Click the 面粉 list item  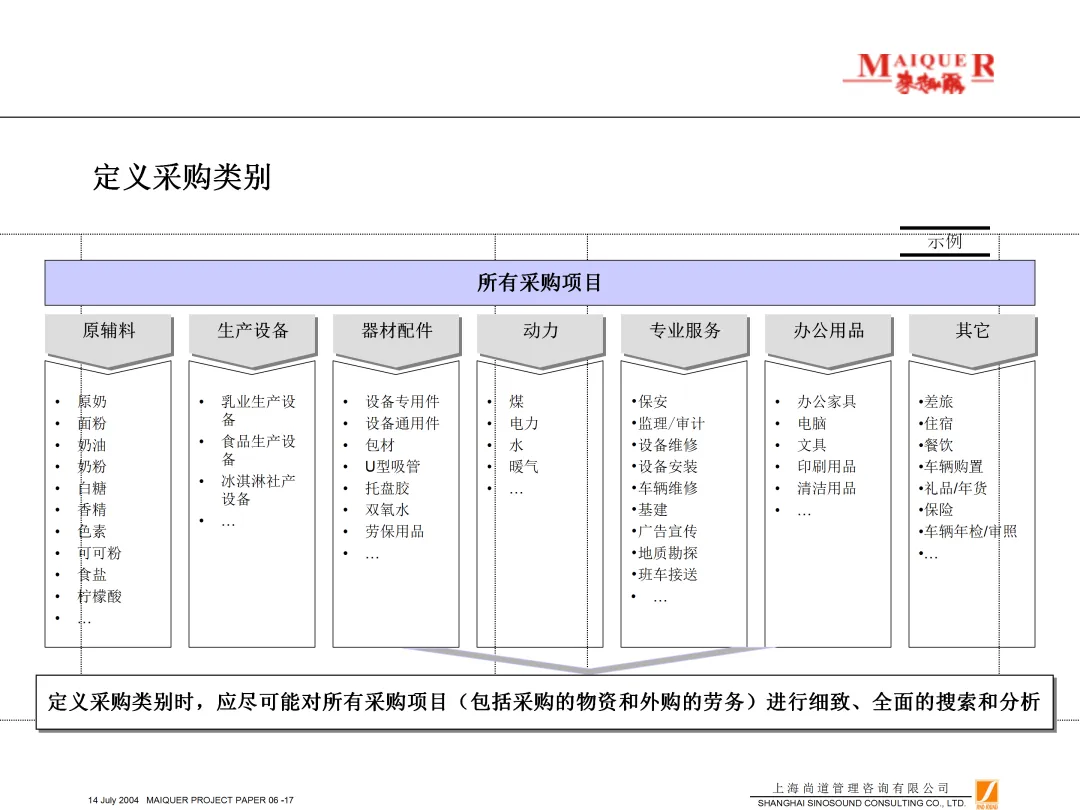click(x=92, y=423)
